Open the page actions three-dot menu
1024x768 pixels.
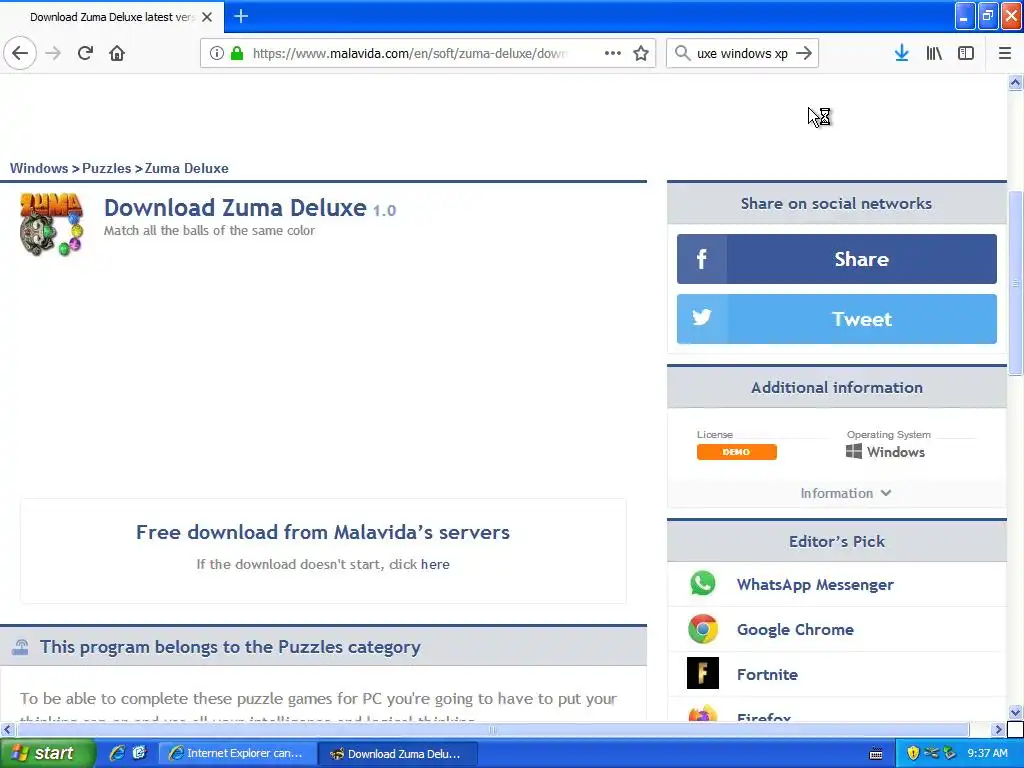pos(613,53)
